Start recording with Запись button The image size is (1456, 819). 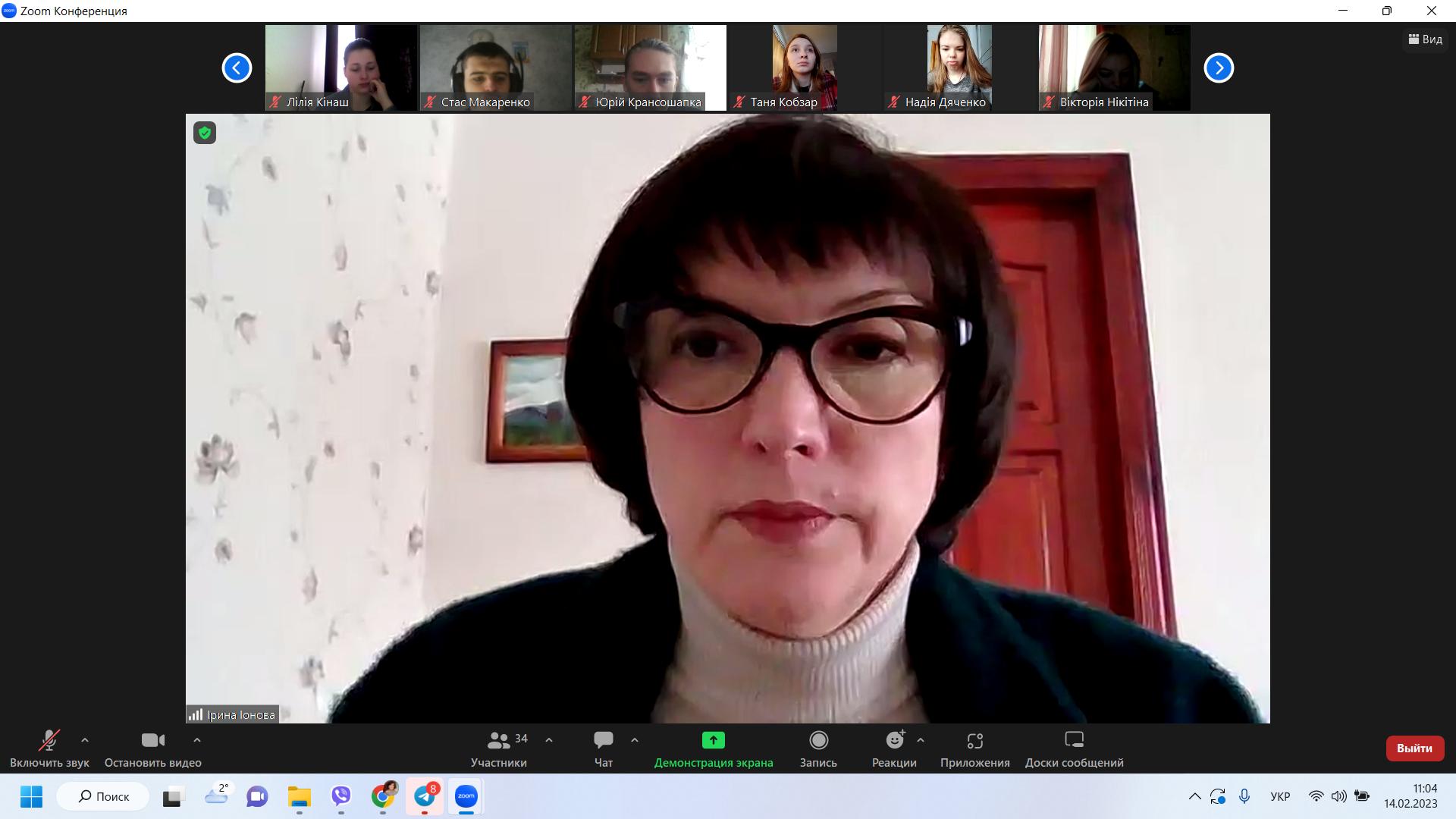(x=818, y=748)
